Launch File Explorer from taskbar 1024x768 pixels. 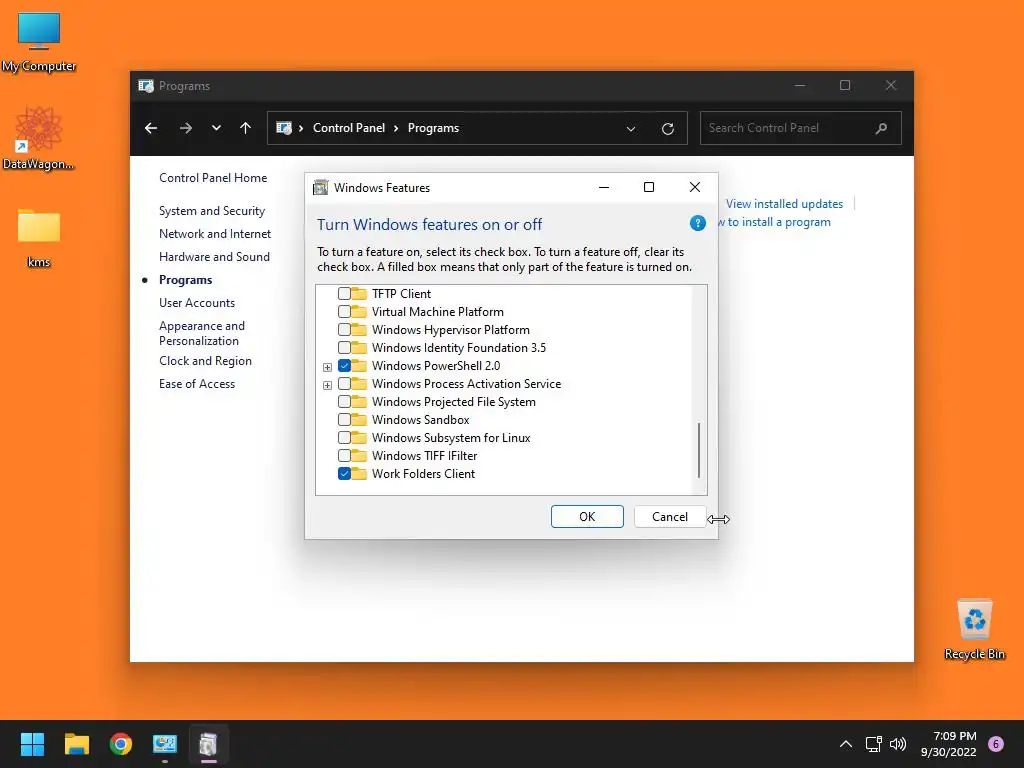[76, 744]
